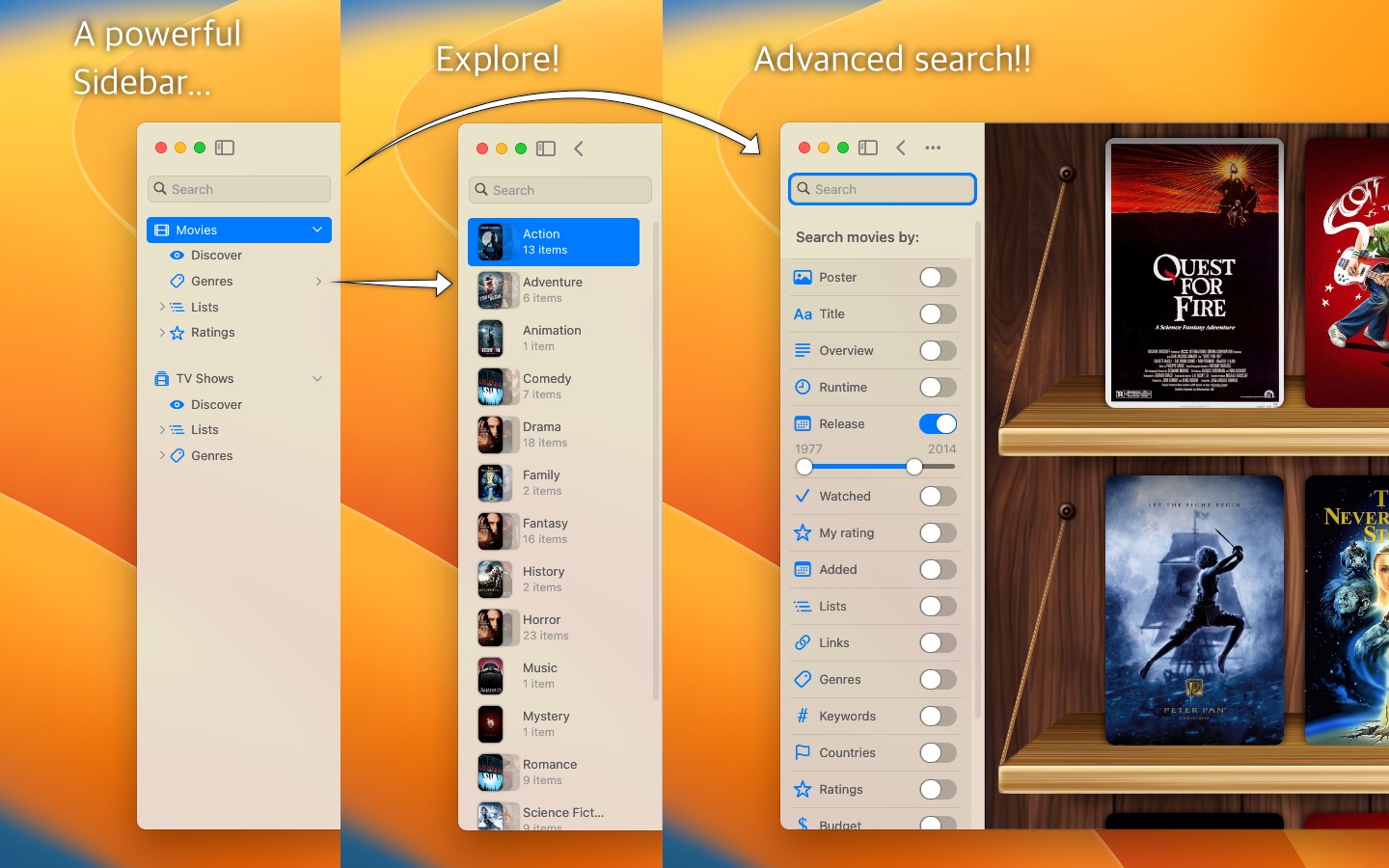Open the Family genre row
1389x868 pixels.
[x=554, y=483]
